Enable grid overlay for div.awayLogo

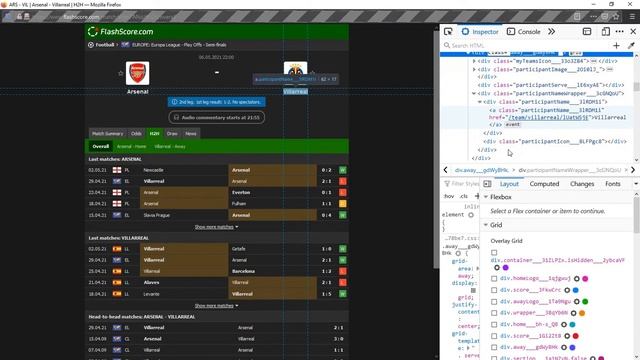click(x=494, y=302)
